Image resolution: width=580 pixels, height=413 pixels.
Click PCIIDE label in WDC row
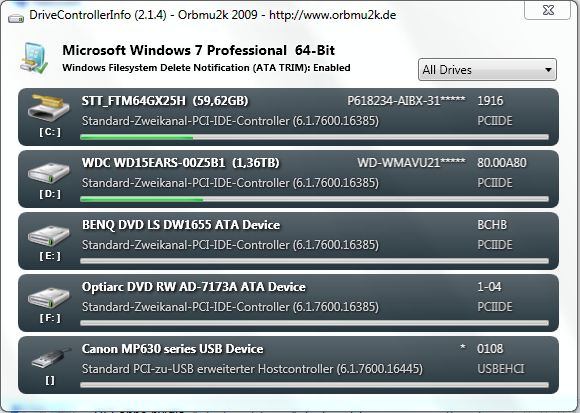(495, 183)
